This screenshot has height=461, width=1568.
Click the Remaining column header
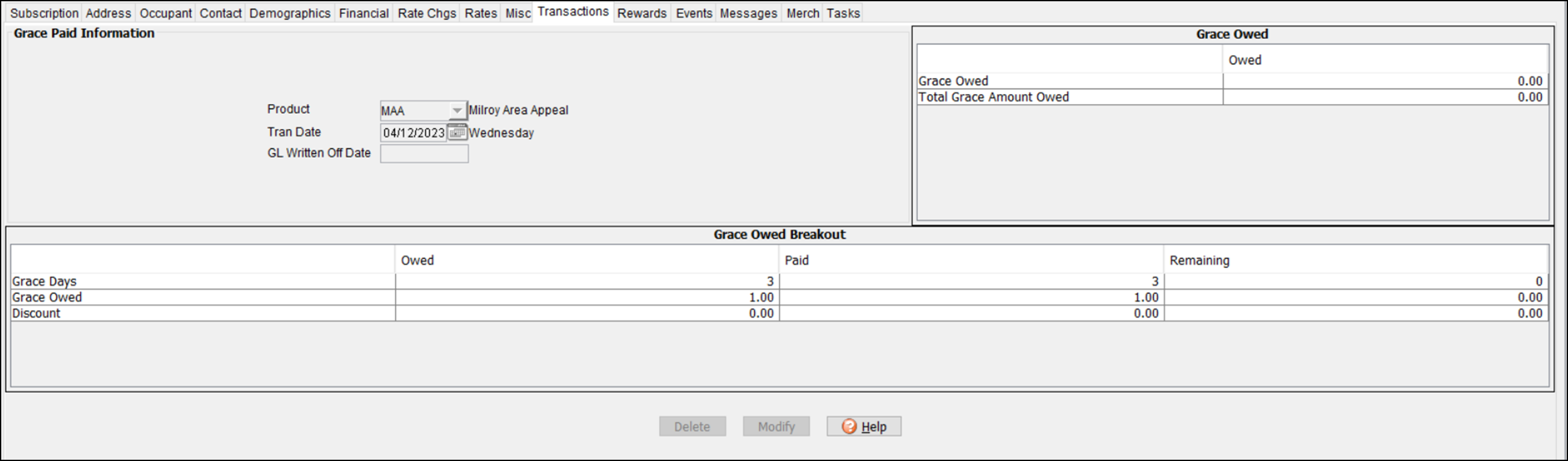click(1199, 261)
